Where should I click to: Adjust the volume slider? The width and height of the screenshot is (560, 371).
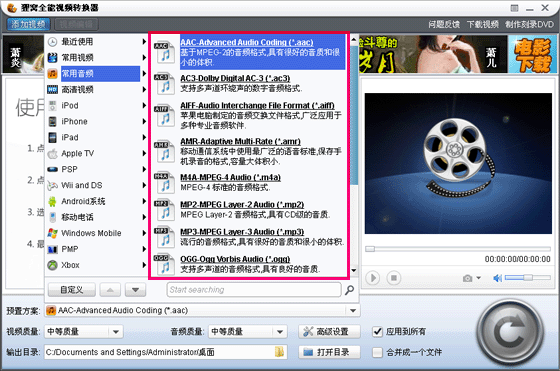[528, 277]
